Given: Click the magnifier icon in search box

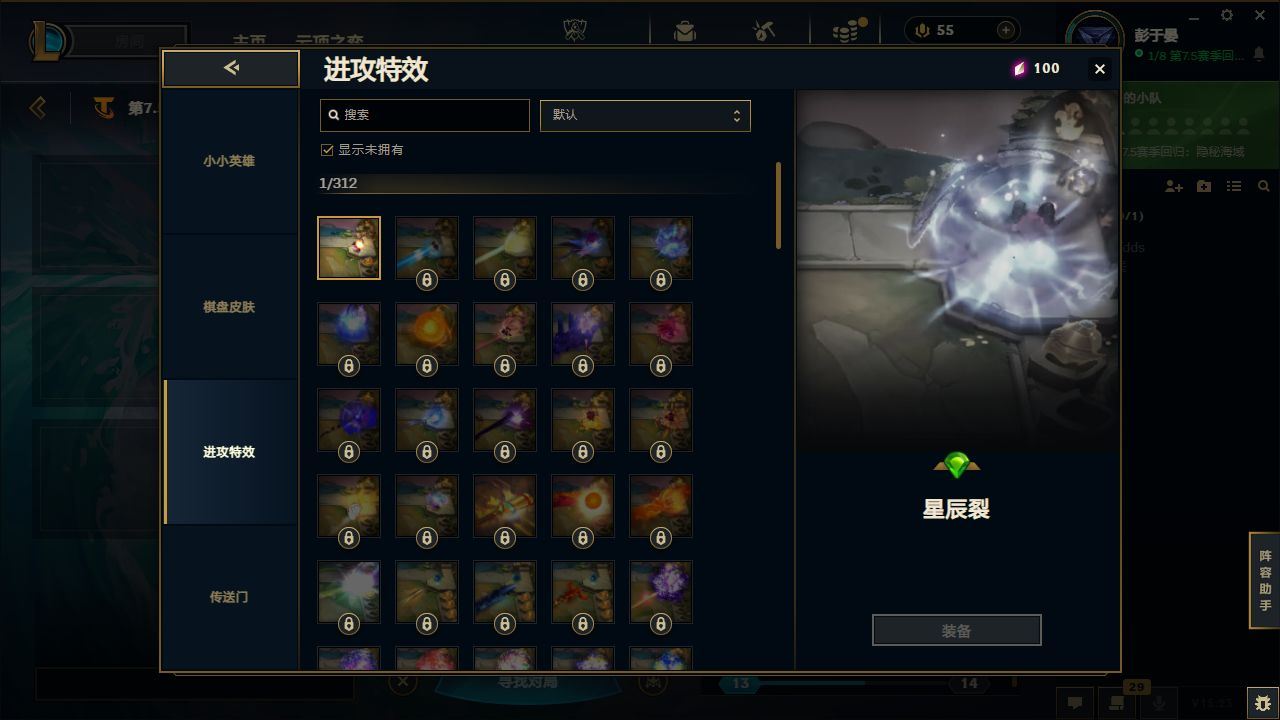Looking at the screenshot, I should [x=334, y=115].
